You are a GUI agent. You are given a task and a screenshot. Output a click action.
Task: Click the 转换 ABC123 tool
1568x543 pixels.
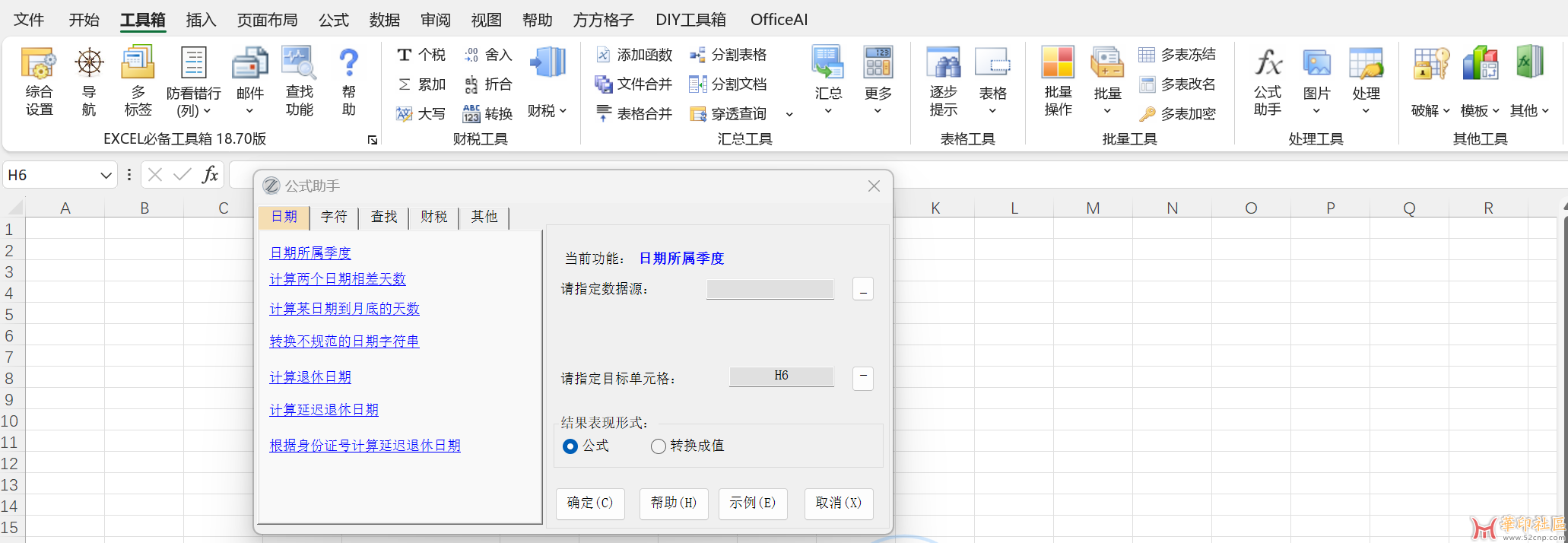click(x=488, y=114)
